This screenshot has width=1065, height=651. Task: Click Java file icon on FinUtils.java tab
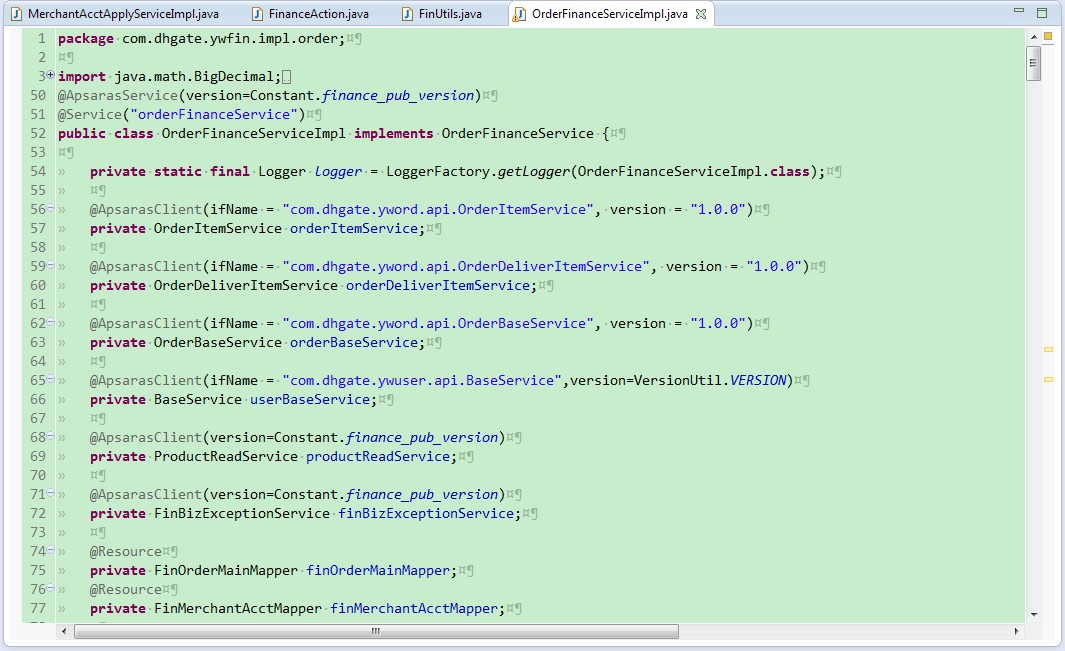click(407, 14)
